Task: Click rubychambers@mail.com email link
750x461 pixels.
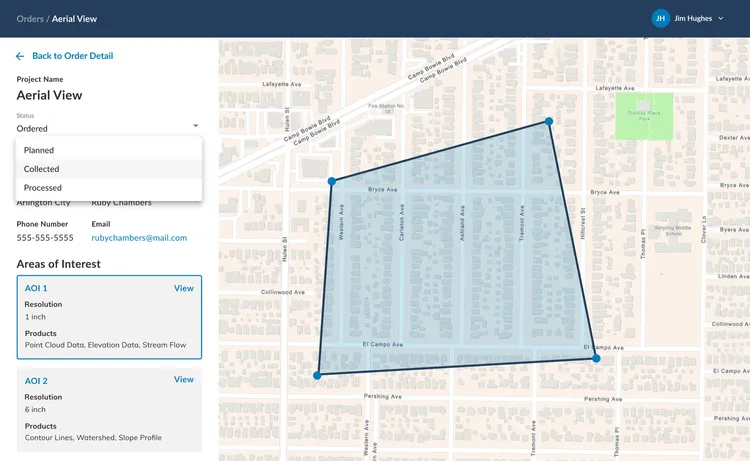Action: (x=139, y=238)
